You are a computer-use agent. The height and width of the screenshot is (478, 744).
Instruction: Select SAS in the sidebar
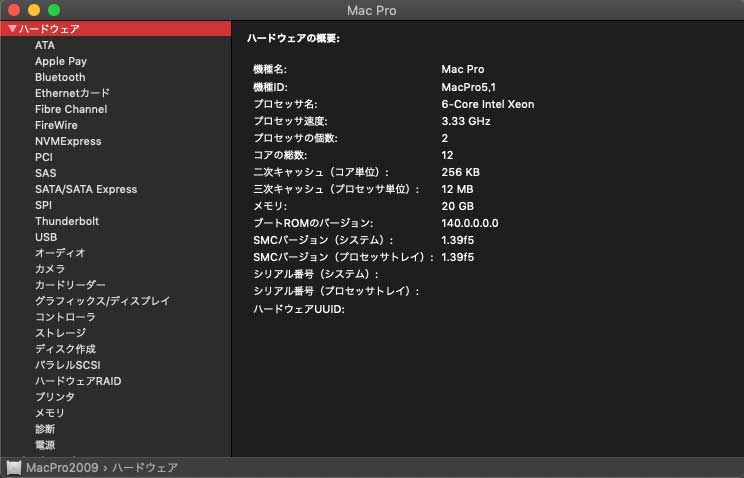pos(45,173)
